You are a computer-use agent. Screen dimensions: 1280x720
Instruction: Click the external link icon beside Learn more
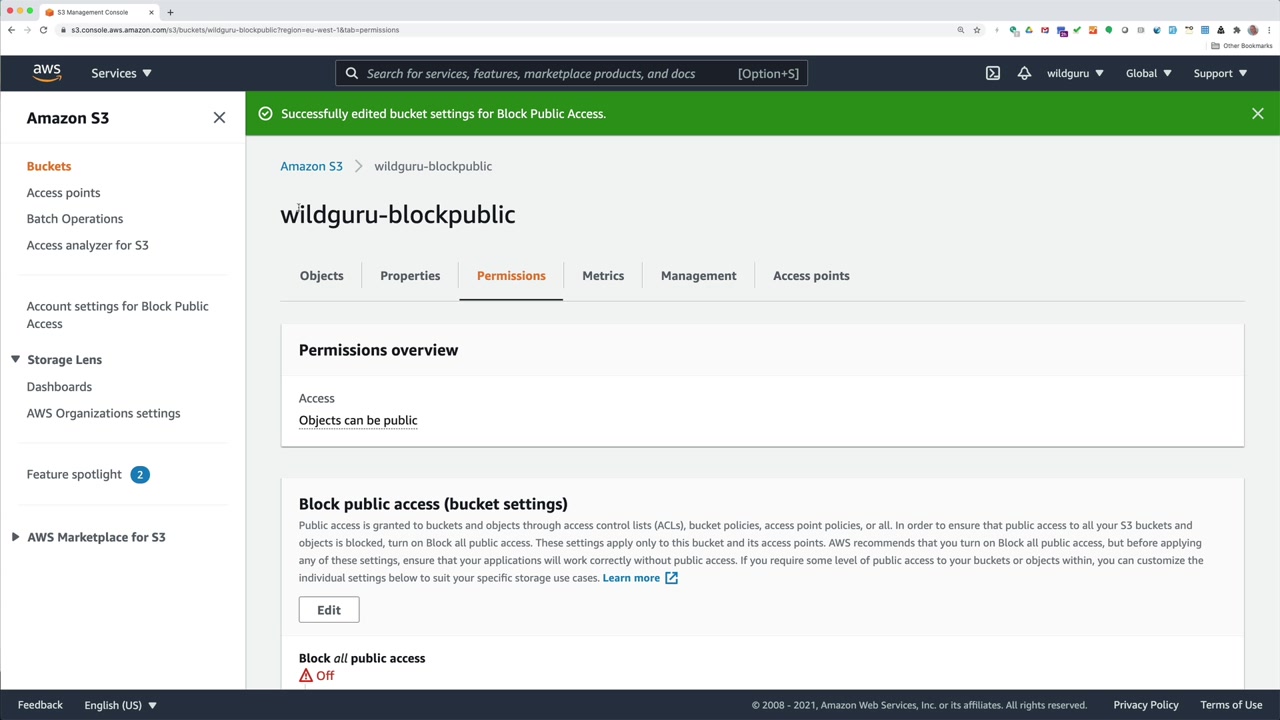(x=671, y=578)
